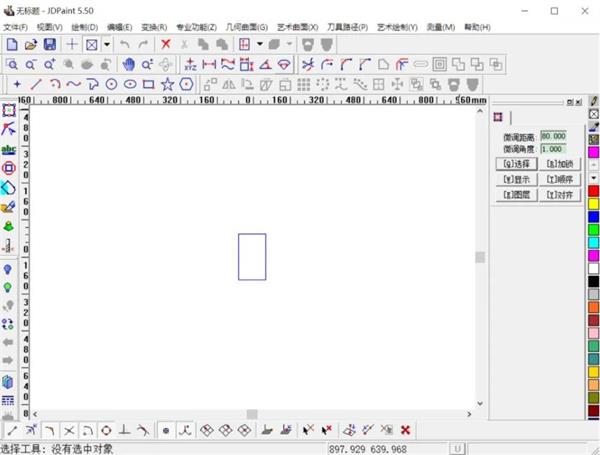This screenshot has width=600, height=455.
Task: Expand the color palette down arrow
Action: coord(593,178)
